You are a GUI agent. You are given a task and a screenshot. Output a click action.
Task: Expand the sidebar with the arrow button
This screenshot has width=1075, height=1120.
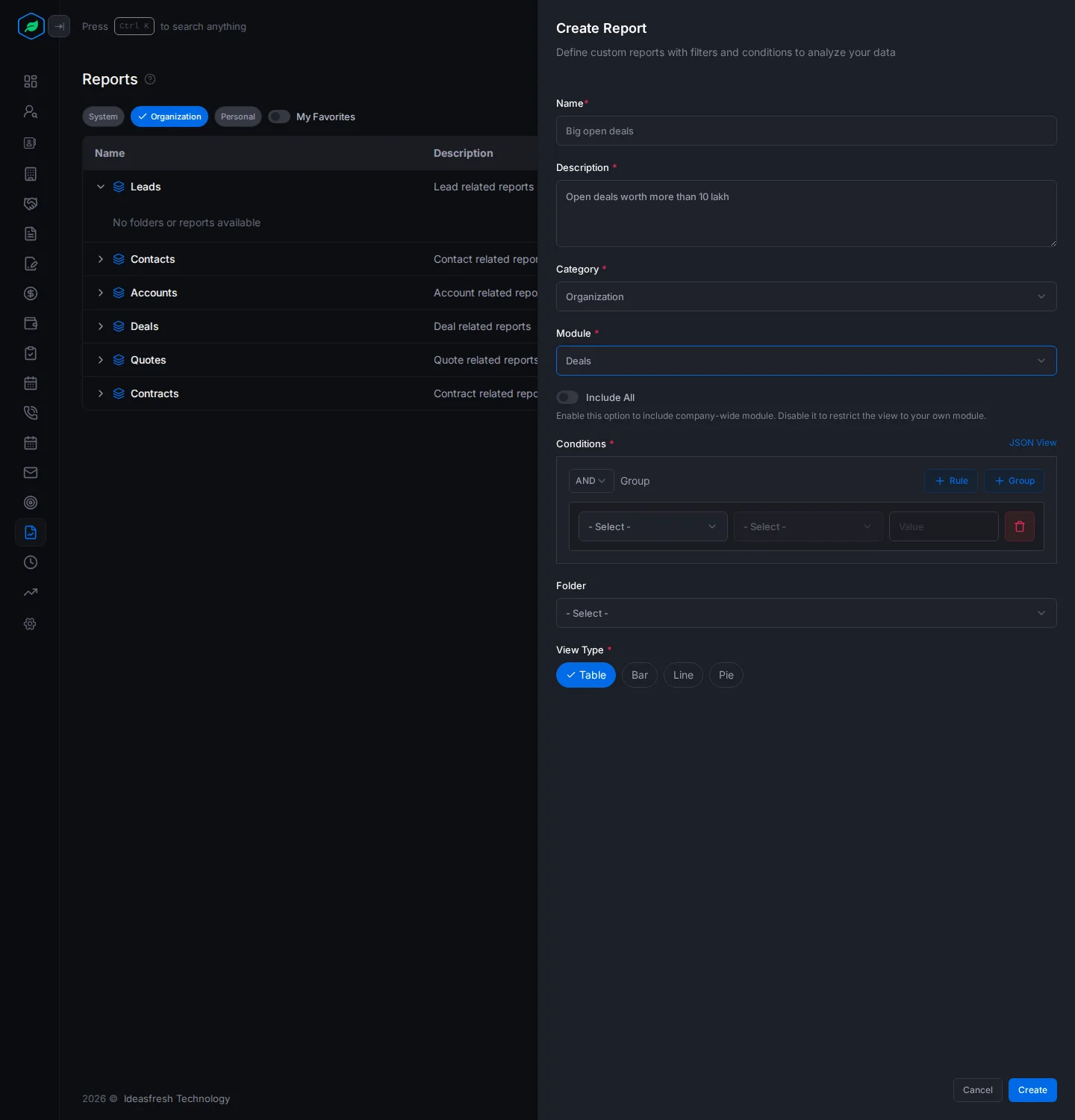coord(59,26)
